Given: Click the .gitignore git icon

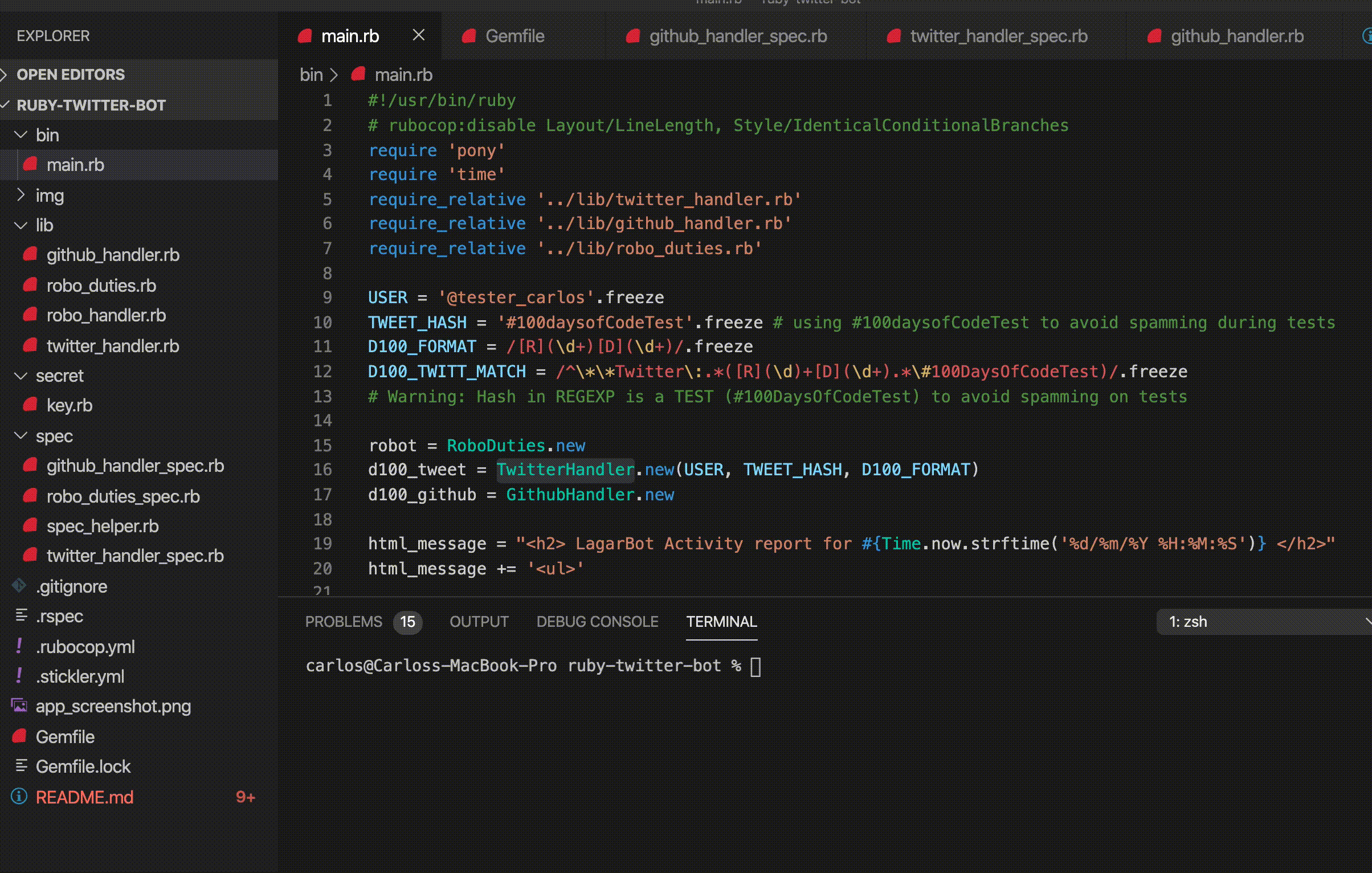Looking at the screenshot, I should [19, 585].
